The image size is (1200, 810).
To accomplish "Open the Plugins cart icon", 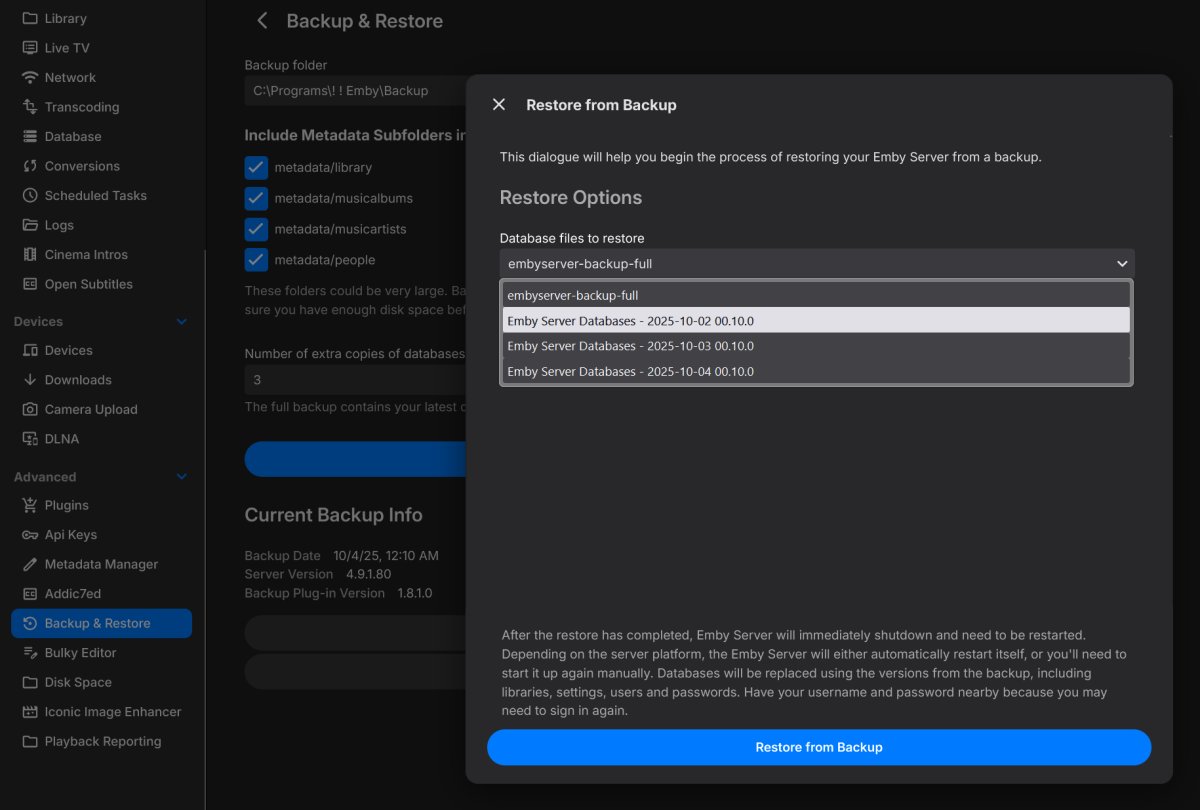I will coord(29,506).
